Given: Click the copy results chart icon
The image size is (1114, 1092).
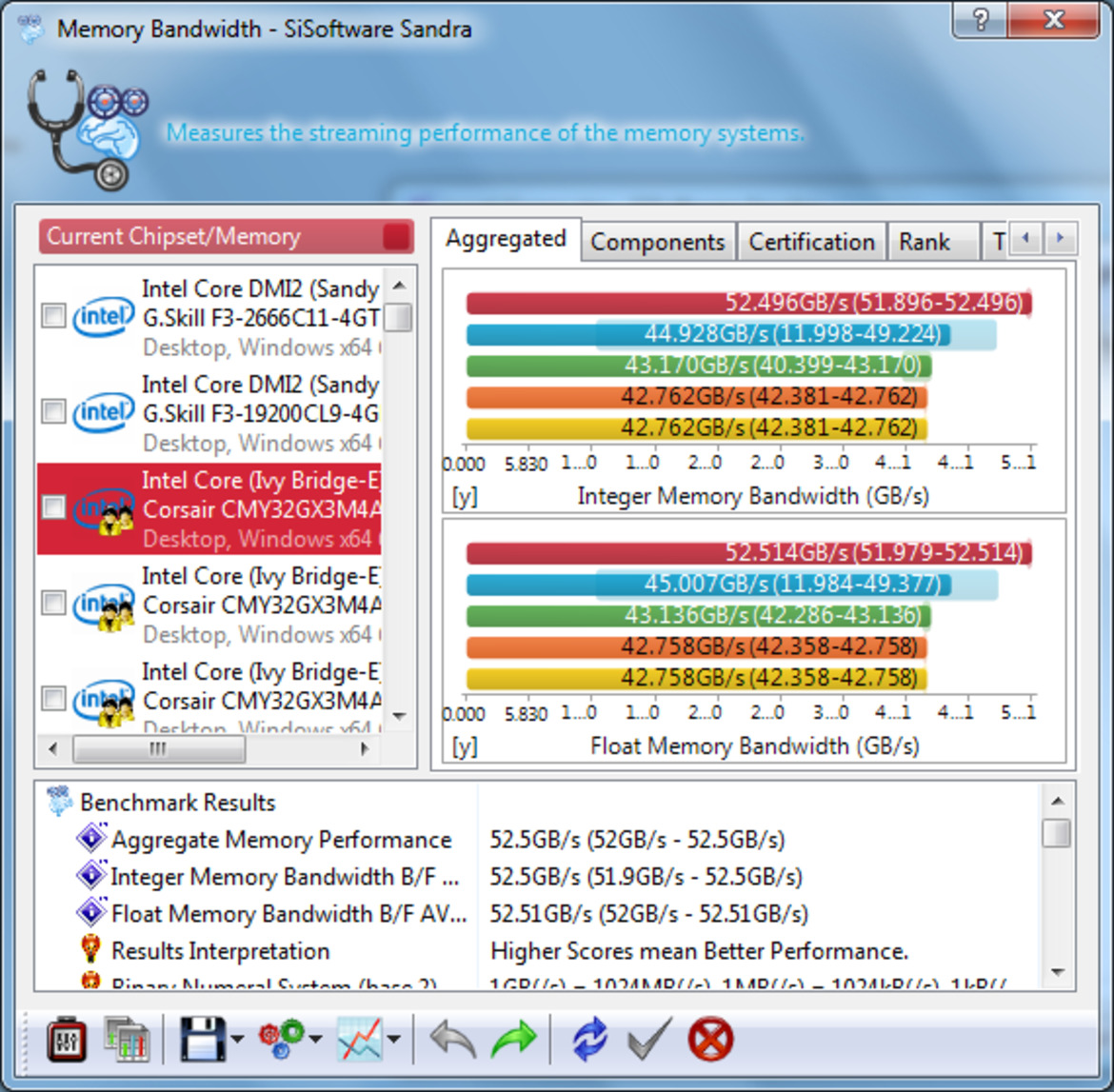Looking at the screenshot, I should tap(127, 1041).
